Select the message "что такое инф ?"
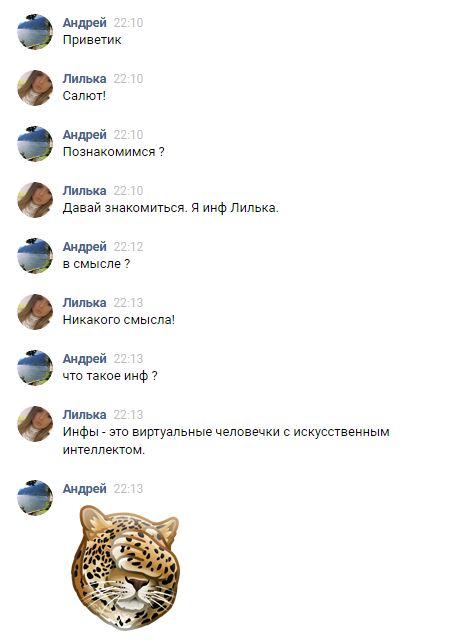This screenshot has height=642, width=456. click(110, 376)
